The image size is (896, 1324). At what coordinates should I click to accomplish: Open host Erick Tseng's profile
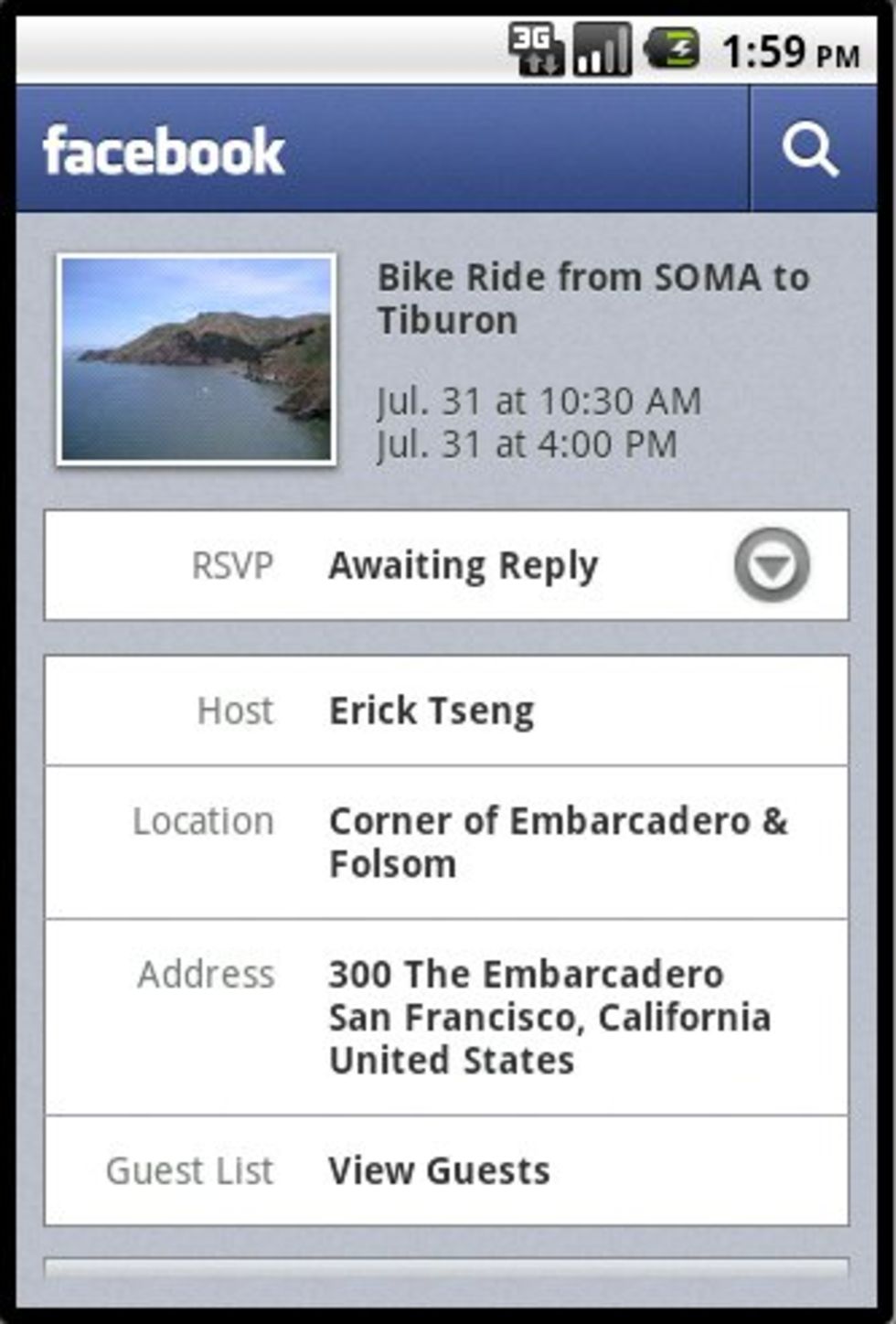click(x=432, y=711)
